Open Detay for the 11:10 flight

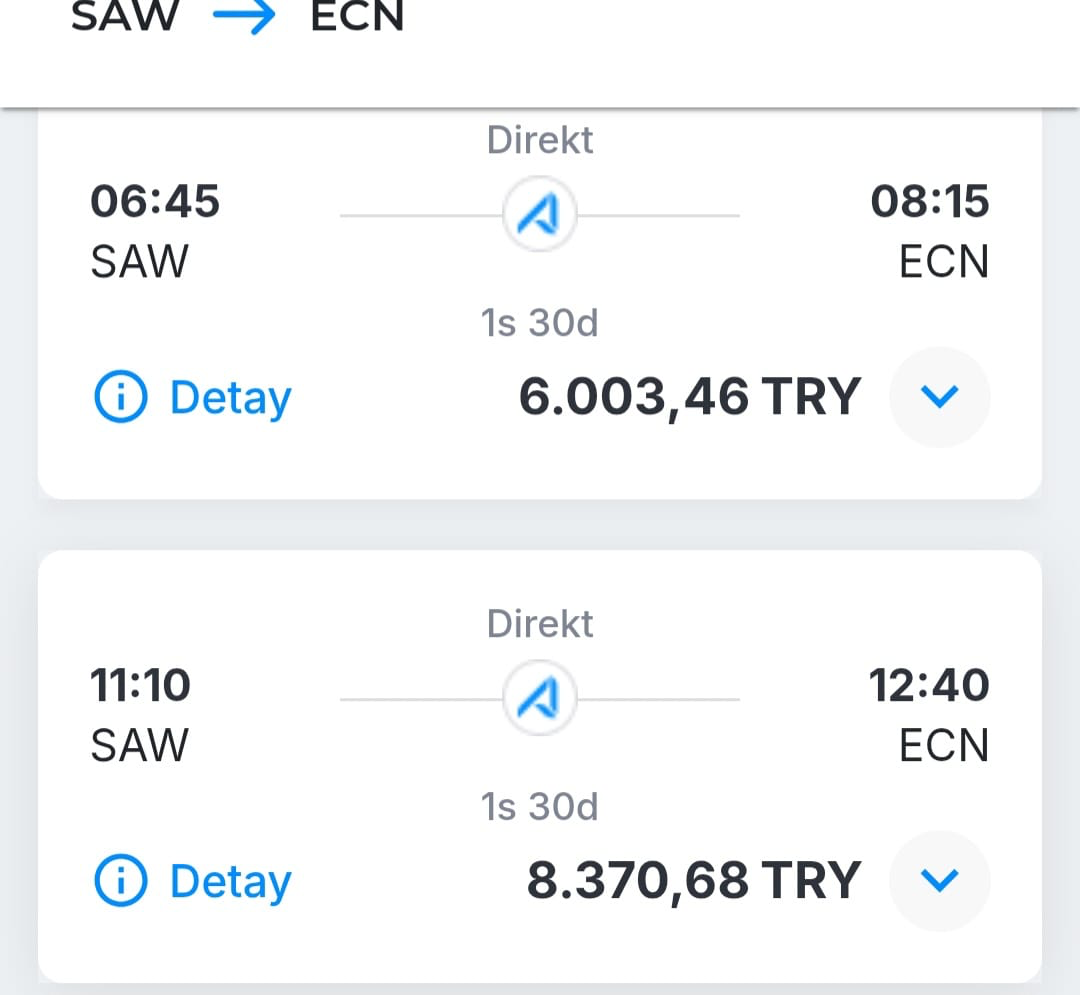click(x=230, y=882)
